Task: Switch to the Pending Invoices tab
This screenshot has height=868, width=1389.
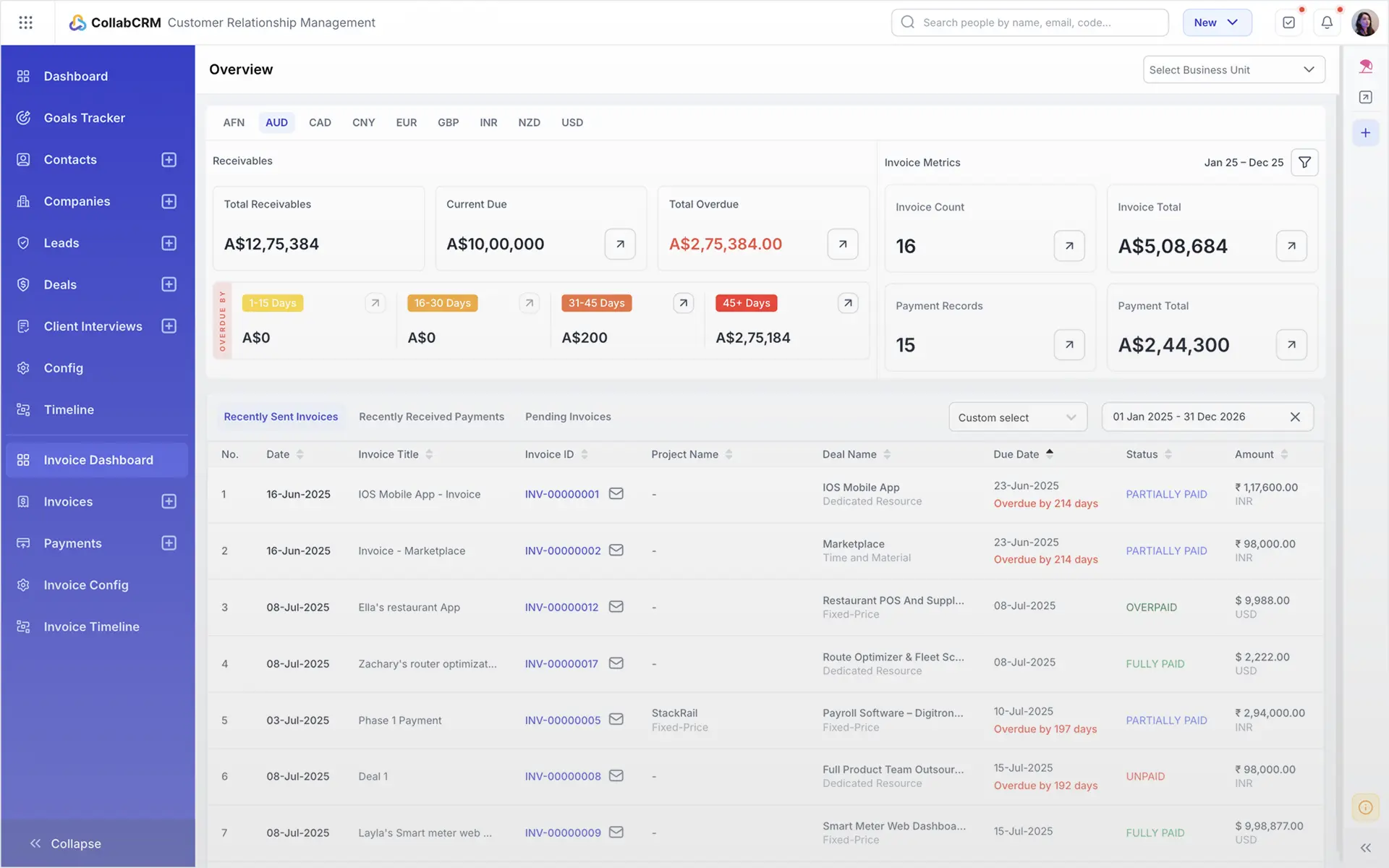Action: click(568, 417)
